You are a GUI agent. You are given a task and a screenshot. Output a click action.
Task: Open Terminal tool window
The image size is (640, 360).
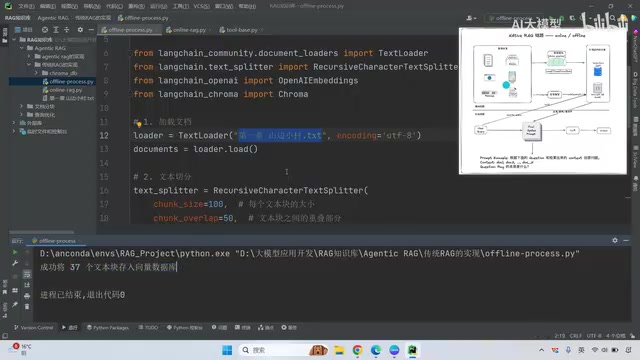243,327
